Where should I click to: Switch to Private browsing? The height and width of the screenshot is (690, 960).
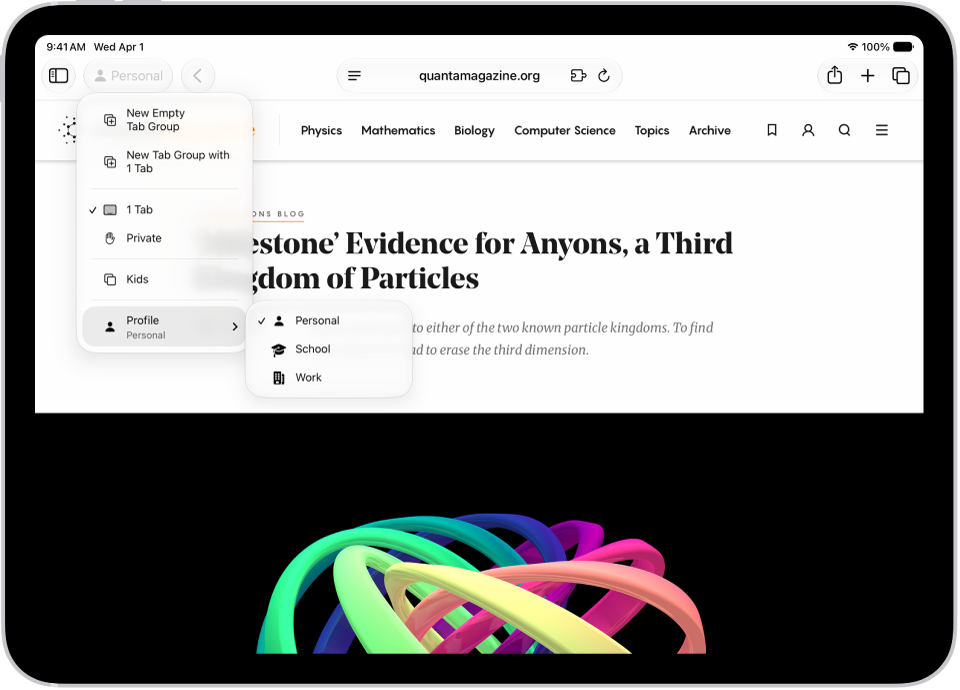click(x=165, y=238)
